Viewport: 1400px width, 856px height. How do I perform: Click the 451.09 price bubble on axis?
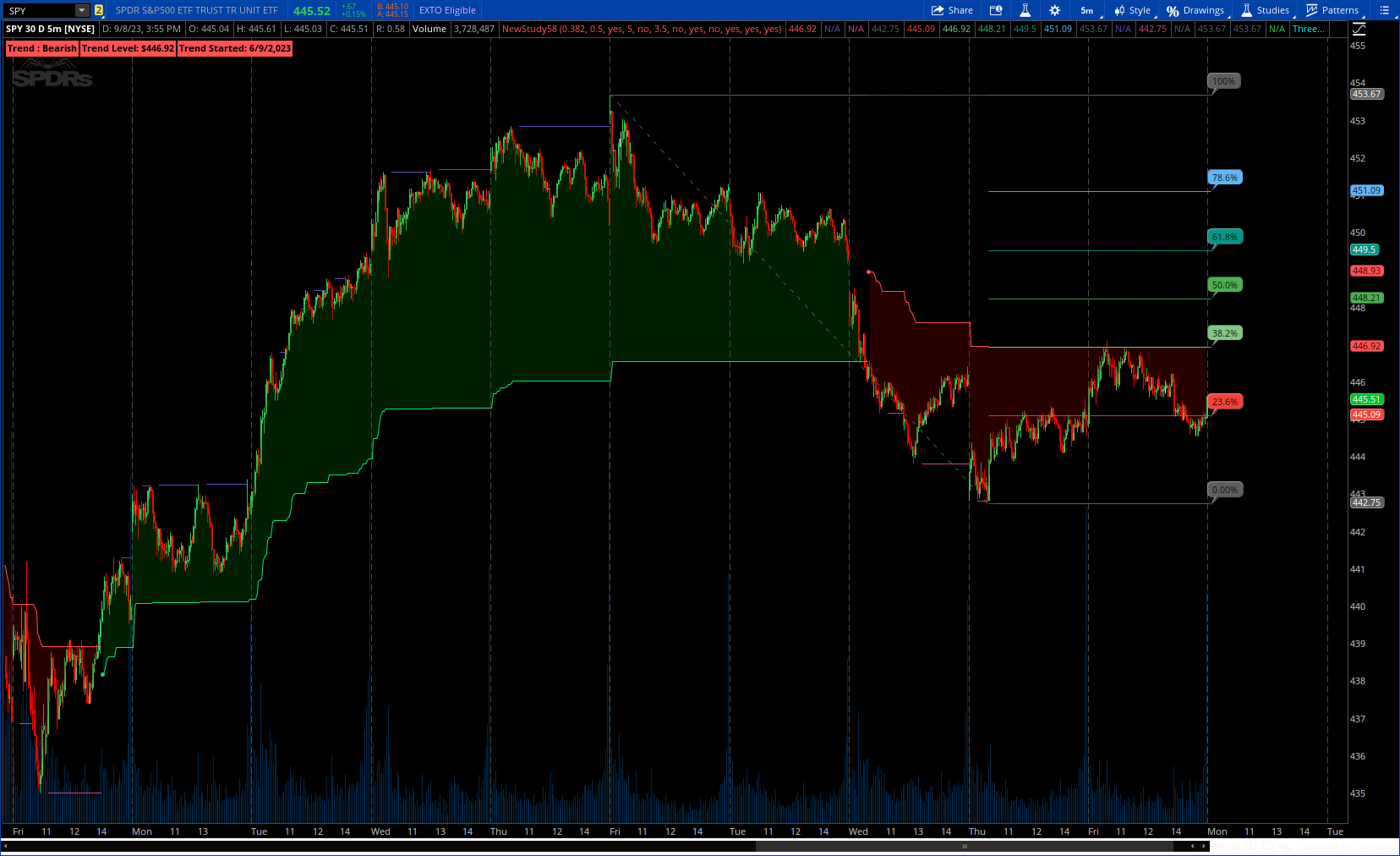coord(1366,190)
